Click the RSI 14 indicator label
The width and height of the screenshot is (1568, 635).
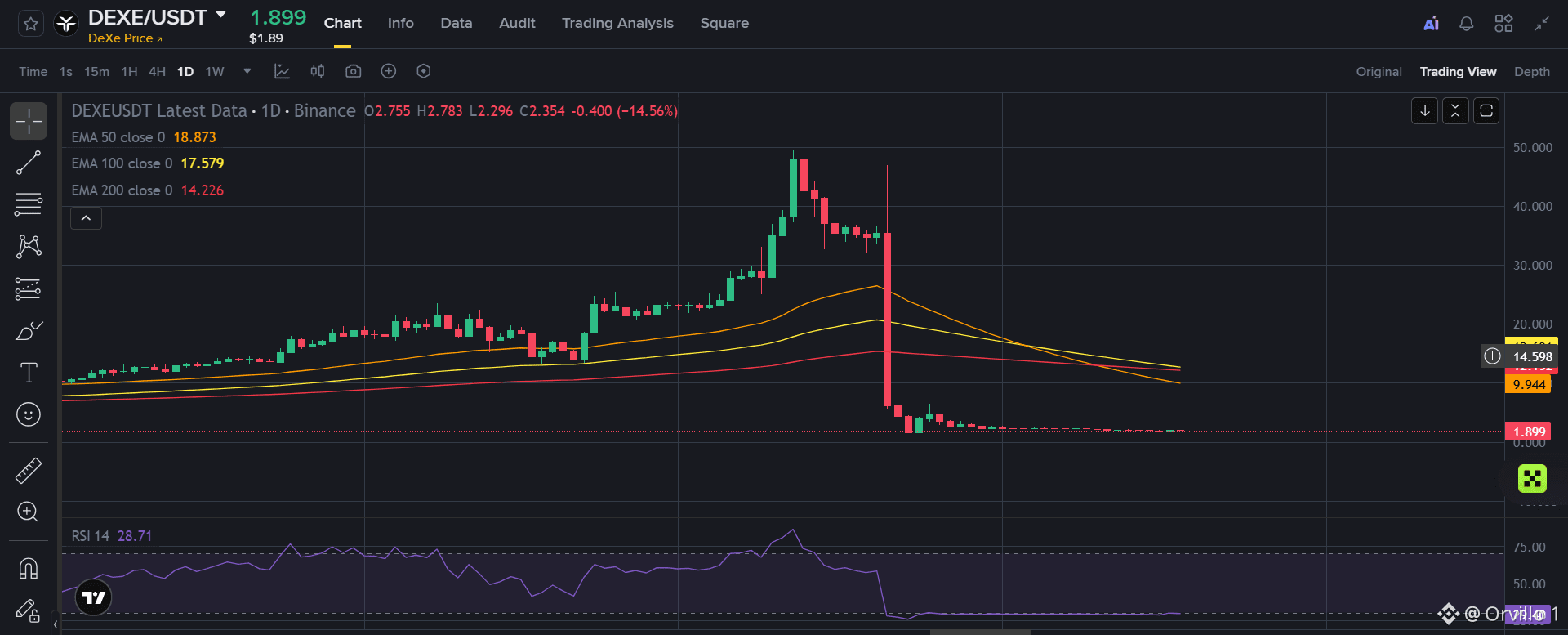[x=90, y=536]
